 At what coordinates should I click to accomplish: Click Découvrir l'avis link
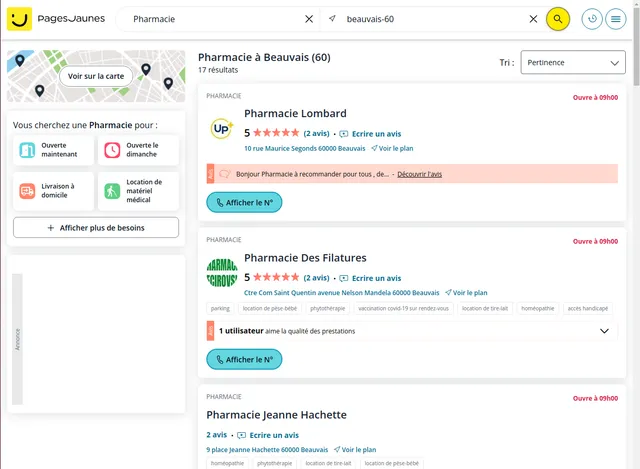click(419, 174)
